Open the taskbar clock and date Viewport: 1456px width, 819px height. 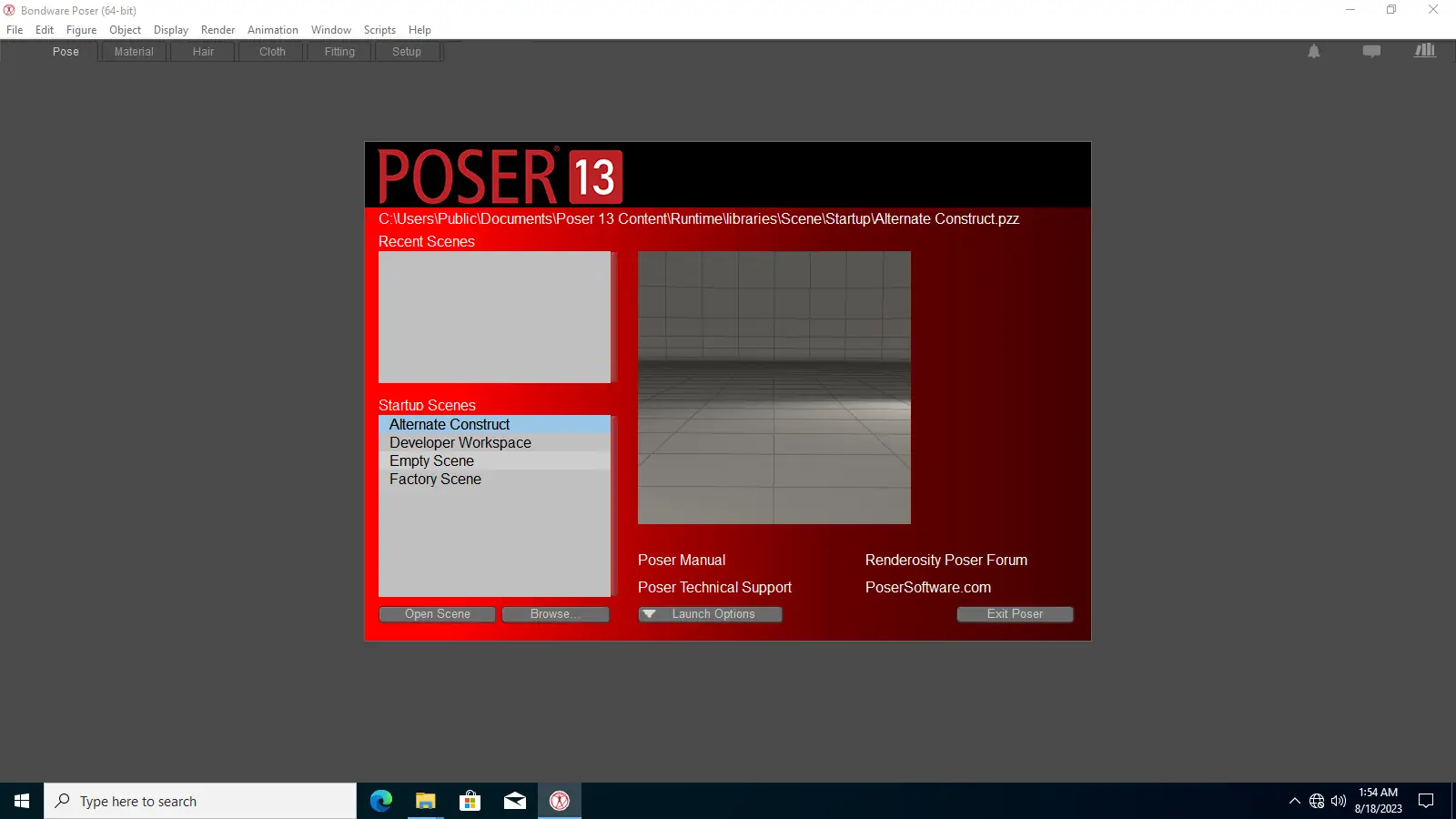[1378, 801]
